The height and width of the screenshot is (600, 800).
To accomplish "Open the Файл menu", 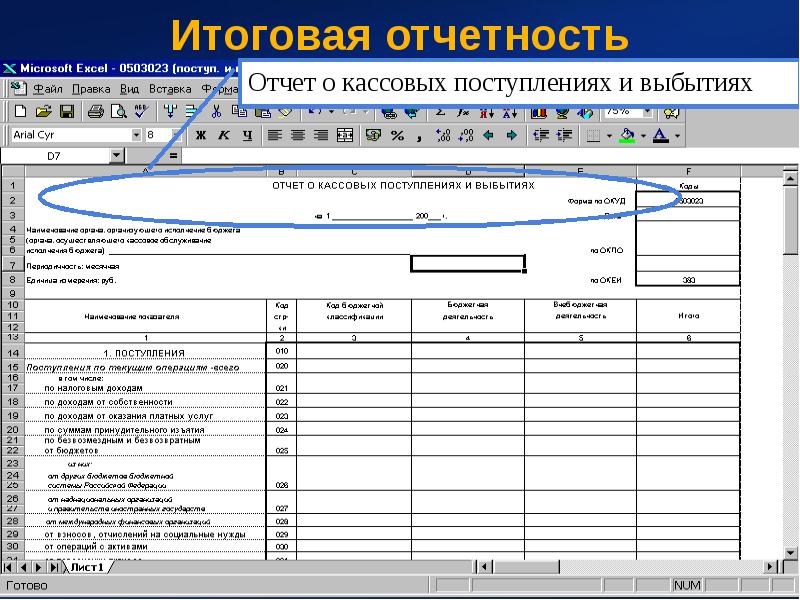I will [48, 88].
